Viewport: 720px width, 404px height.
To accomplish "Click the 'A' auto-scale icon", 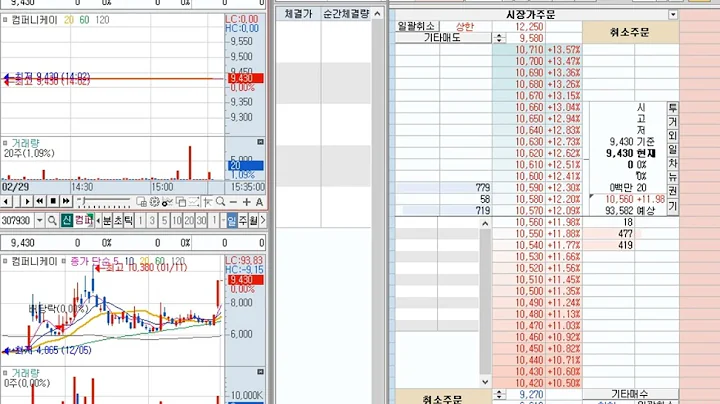I will pyautogui.click(x=259, y=202).
